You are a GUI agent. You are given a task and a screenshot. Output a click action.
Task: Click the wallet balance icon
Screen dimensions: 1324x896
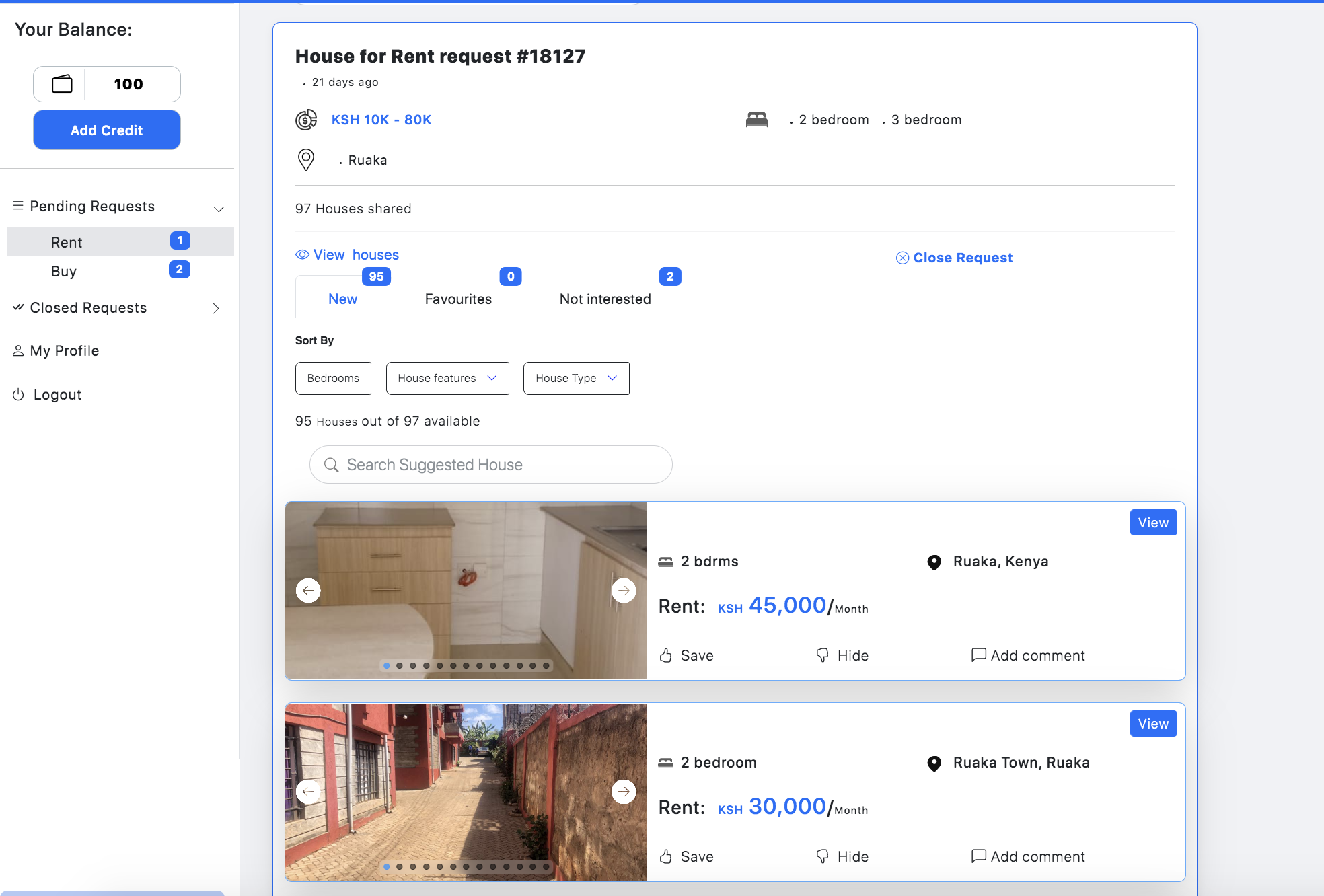click(x=62, y=84)
